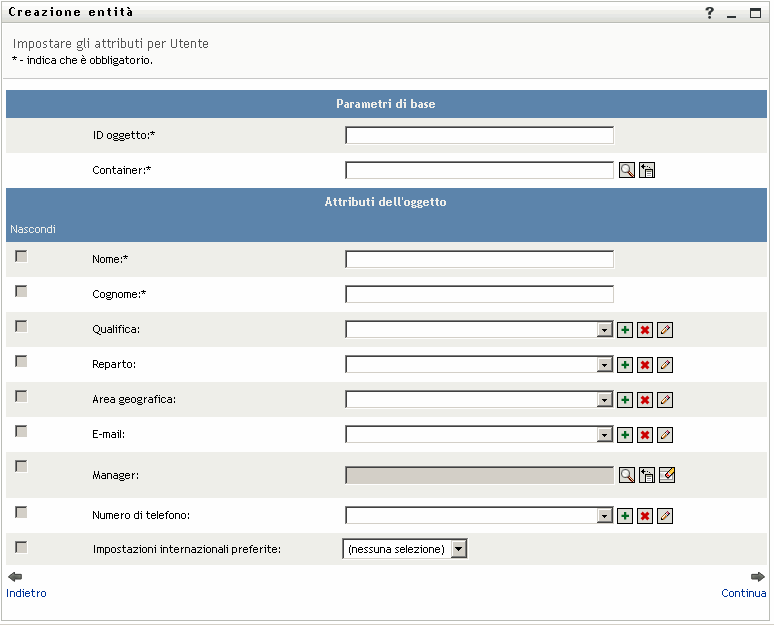This screenshot has width=774, height=625.
Task: Enable the hide checkbox for E-mail
Action: (x=21, y=432)
